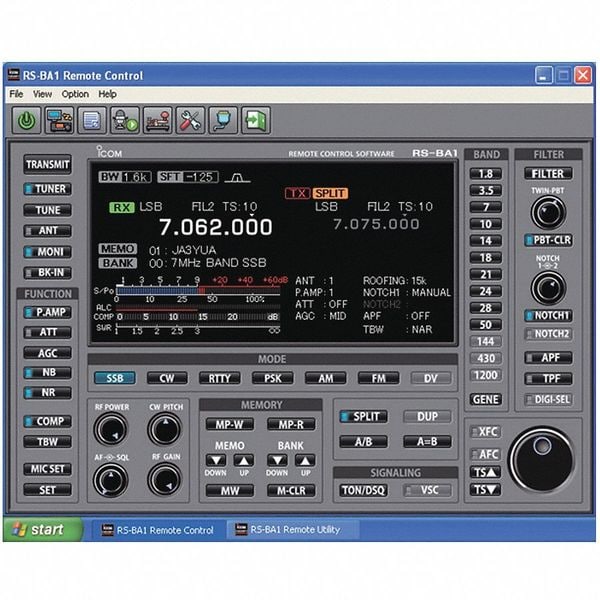
Task: Enable the SPLIT function toggle
Action: 364,417
